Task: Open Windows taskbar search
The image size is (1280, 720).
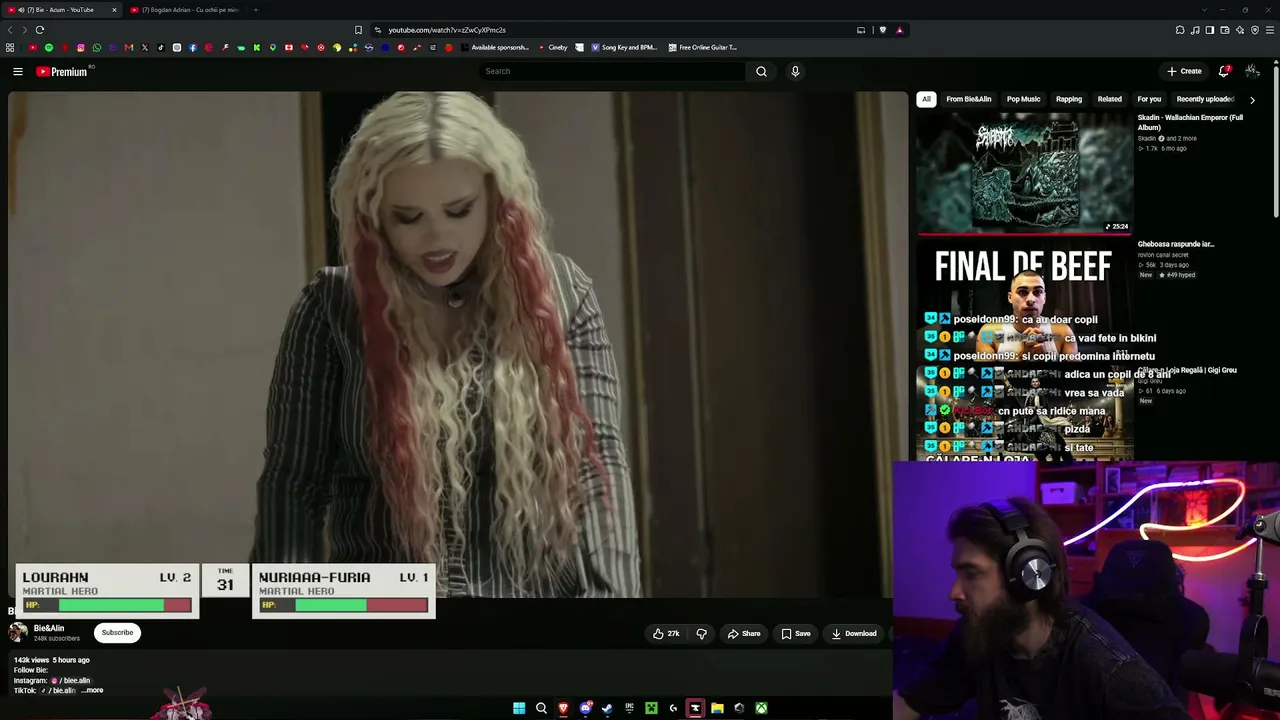Action: (x=541, y=708)
